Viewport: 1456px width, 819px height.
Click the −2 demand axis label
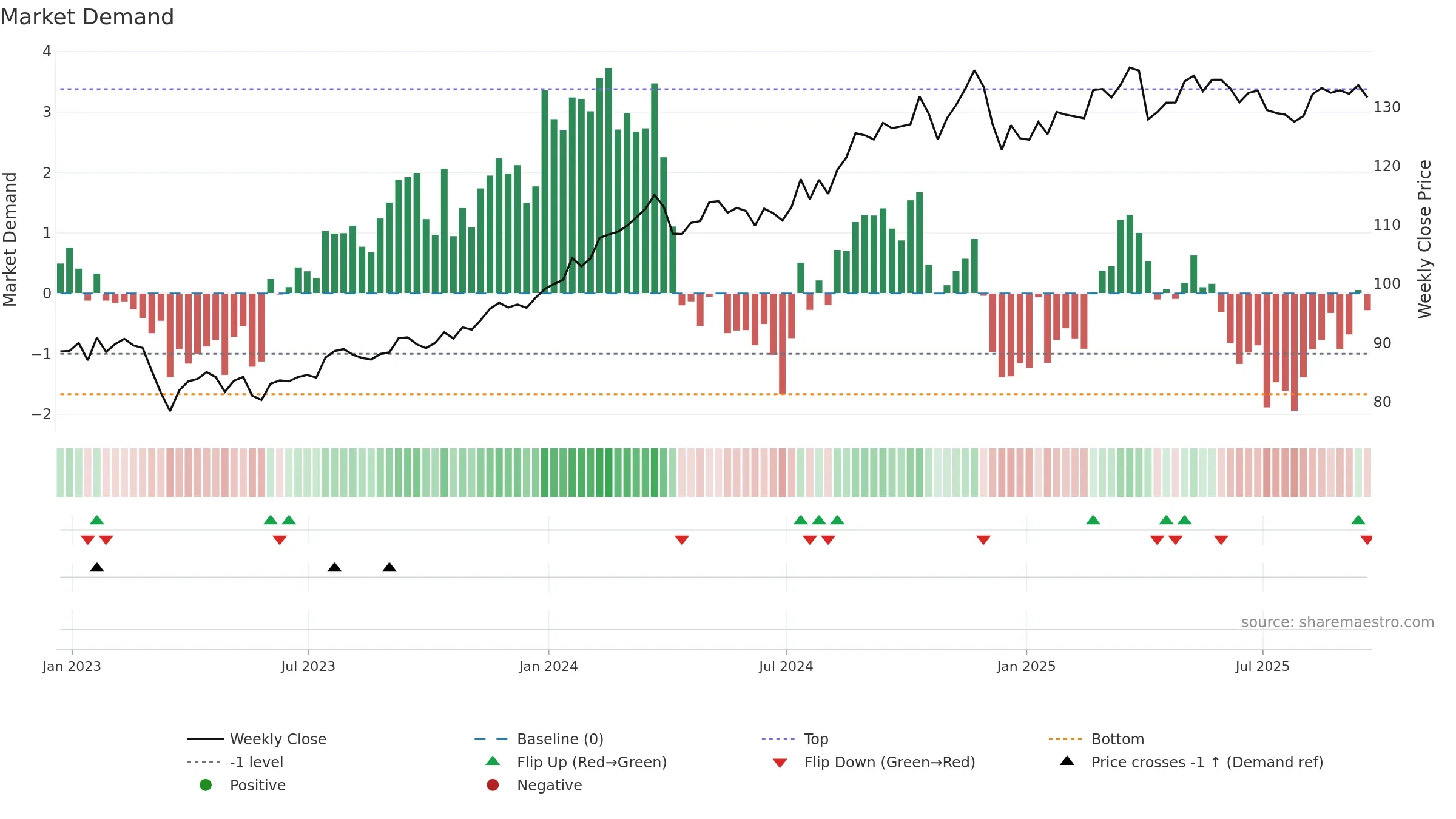point(42,414)
